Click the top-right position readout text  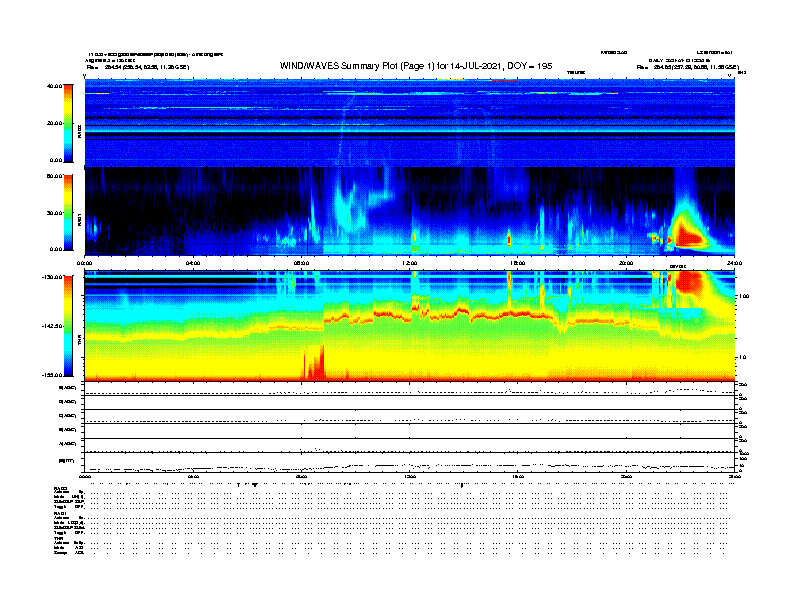point(688,67)
